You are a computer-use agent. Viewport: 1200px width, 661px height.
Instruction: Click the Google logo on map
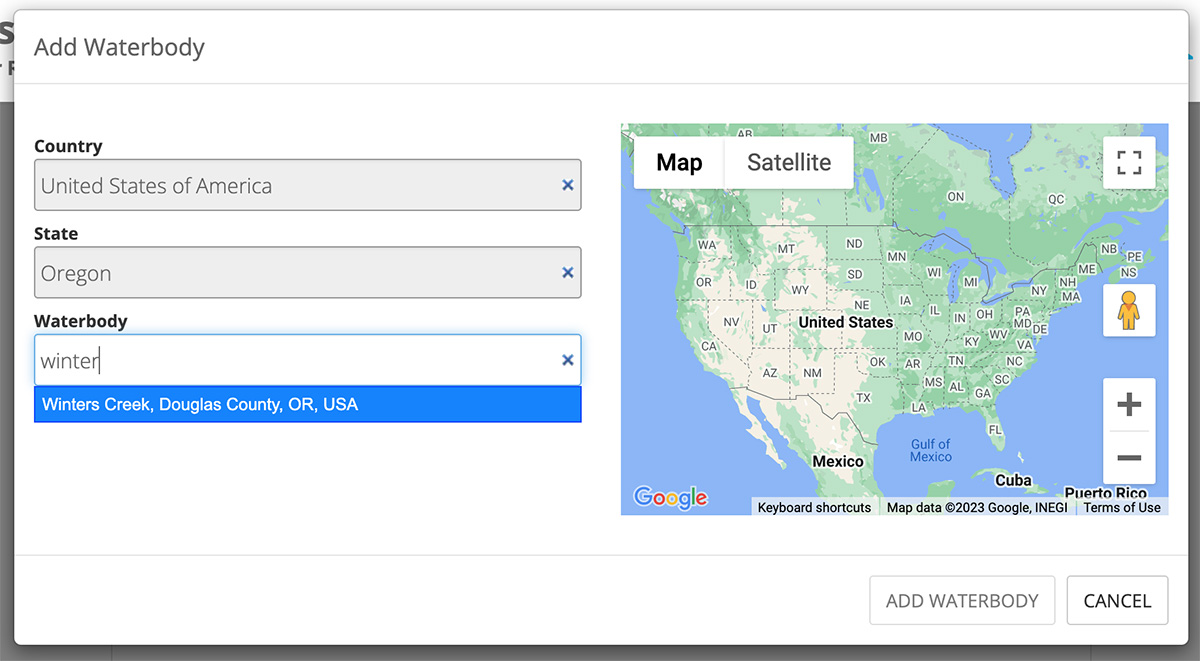[x=670, y=497]
